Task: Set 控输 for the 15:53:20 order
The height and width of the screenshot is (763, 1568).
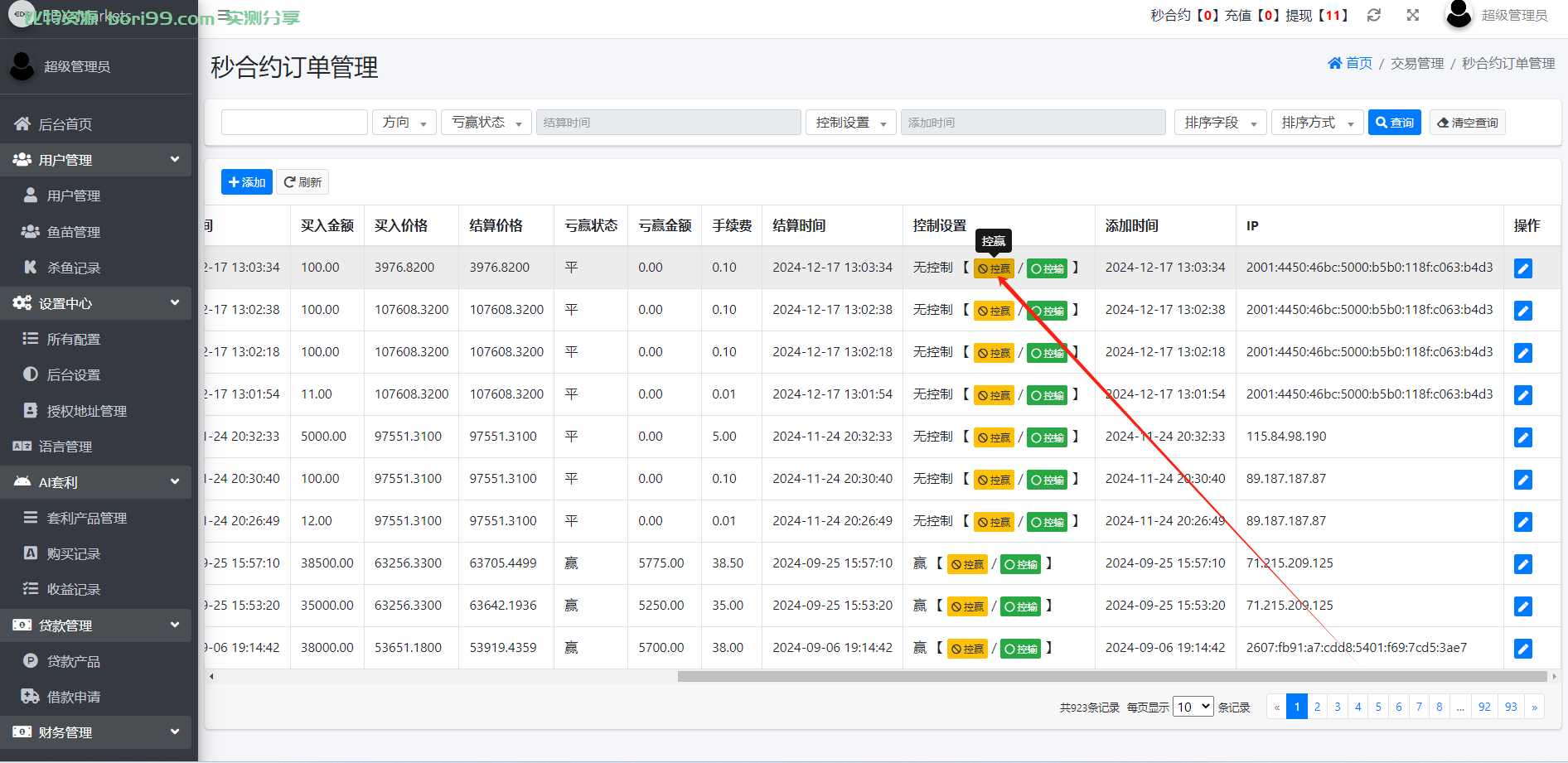Action: click(1021, 606)
